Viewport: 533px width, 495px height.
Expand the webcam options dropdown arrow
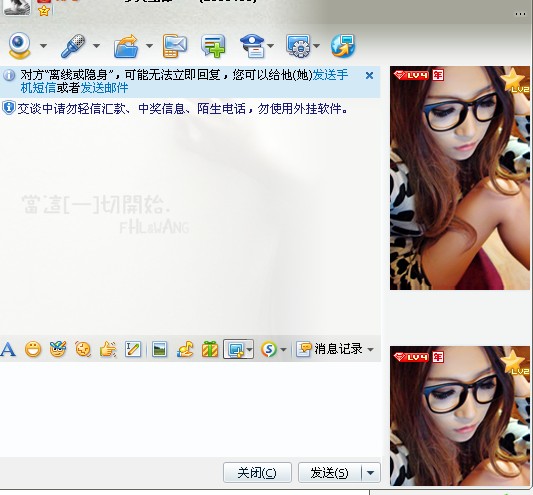coord(43,45)
